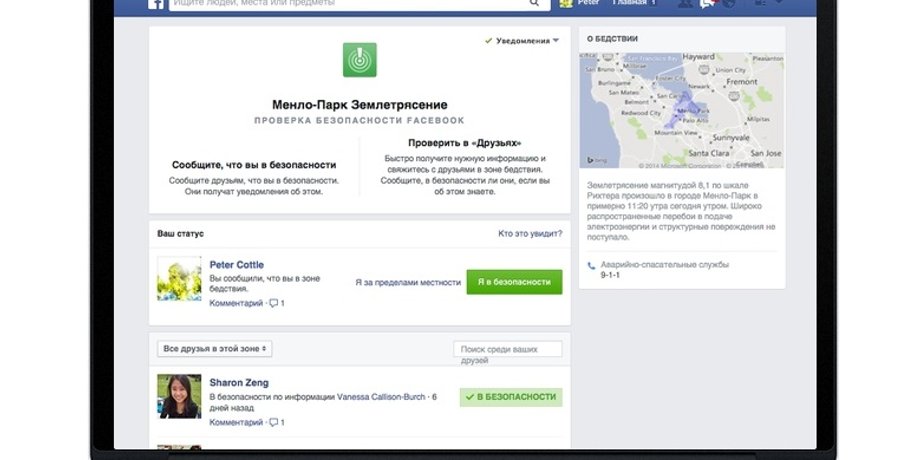Click Sharon Zeng's profile photo
The height and width of the screenshot is (460, 920).
[x=179, y=396]
